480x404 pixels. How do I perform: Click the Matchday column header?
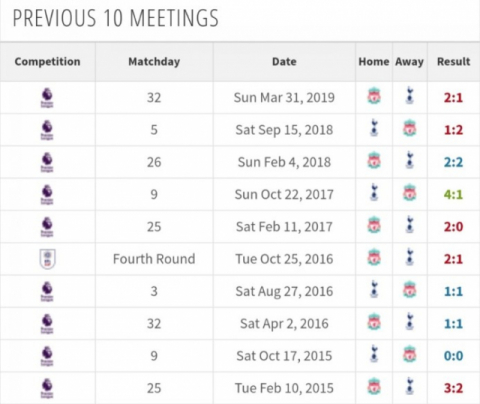tap(154, 62)
